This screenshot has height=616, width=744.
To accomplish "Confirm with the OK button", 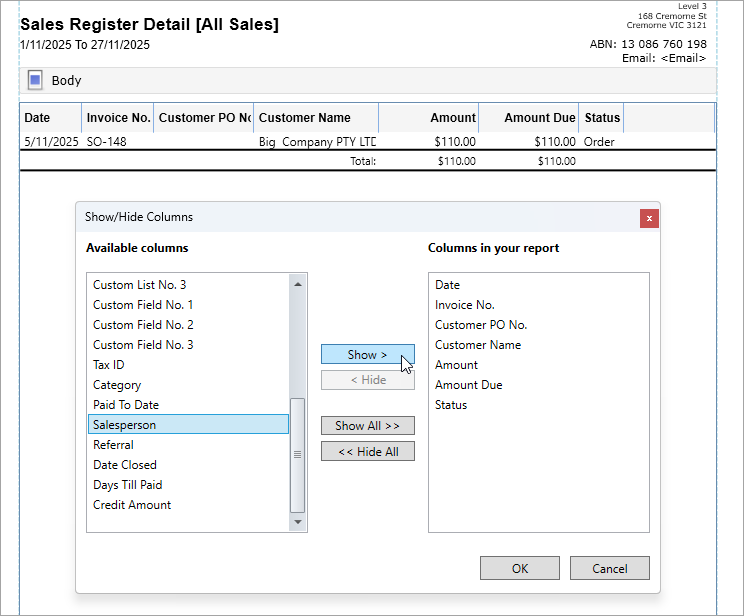I will [x=519, y=568].
